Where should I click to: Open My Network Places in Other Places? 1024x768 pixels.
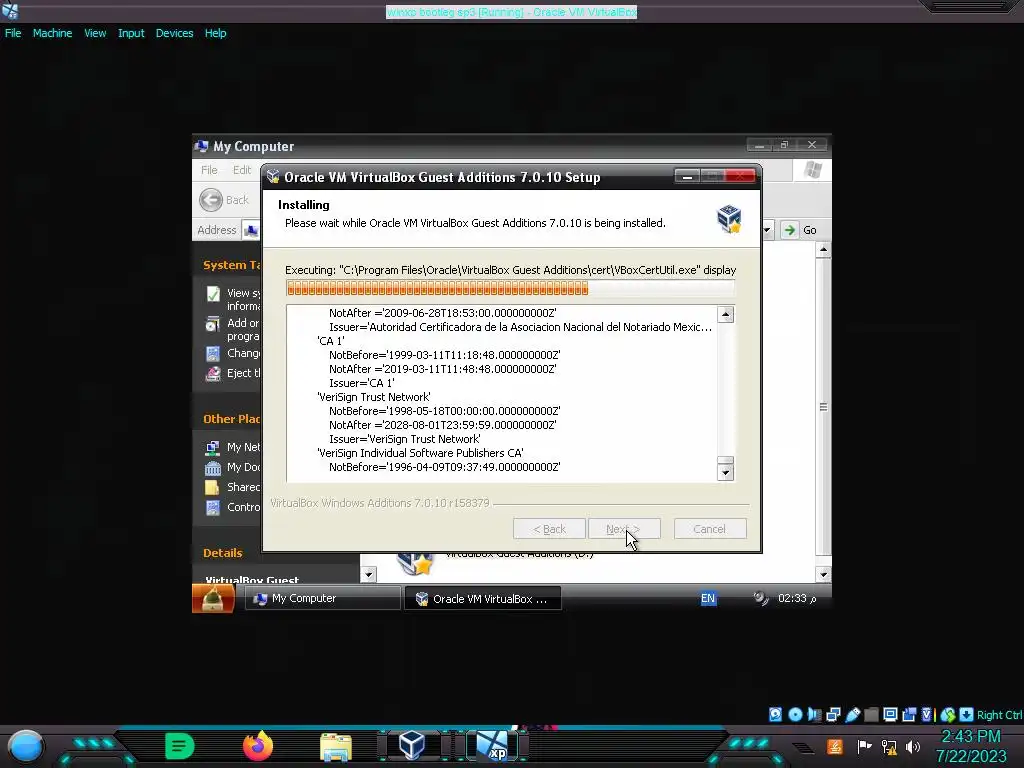233,447
